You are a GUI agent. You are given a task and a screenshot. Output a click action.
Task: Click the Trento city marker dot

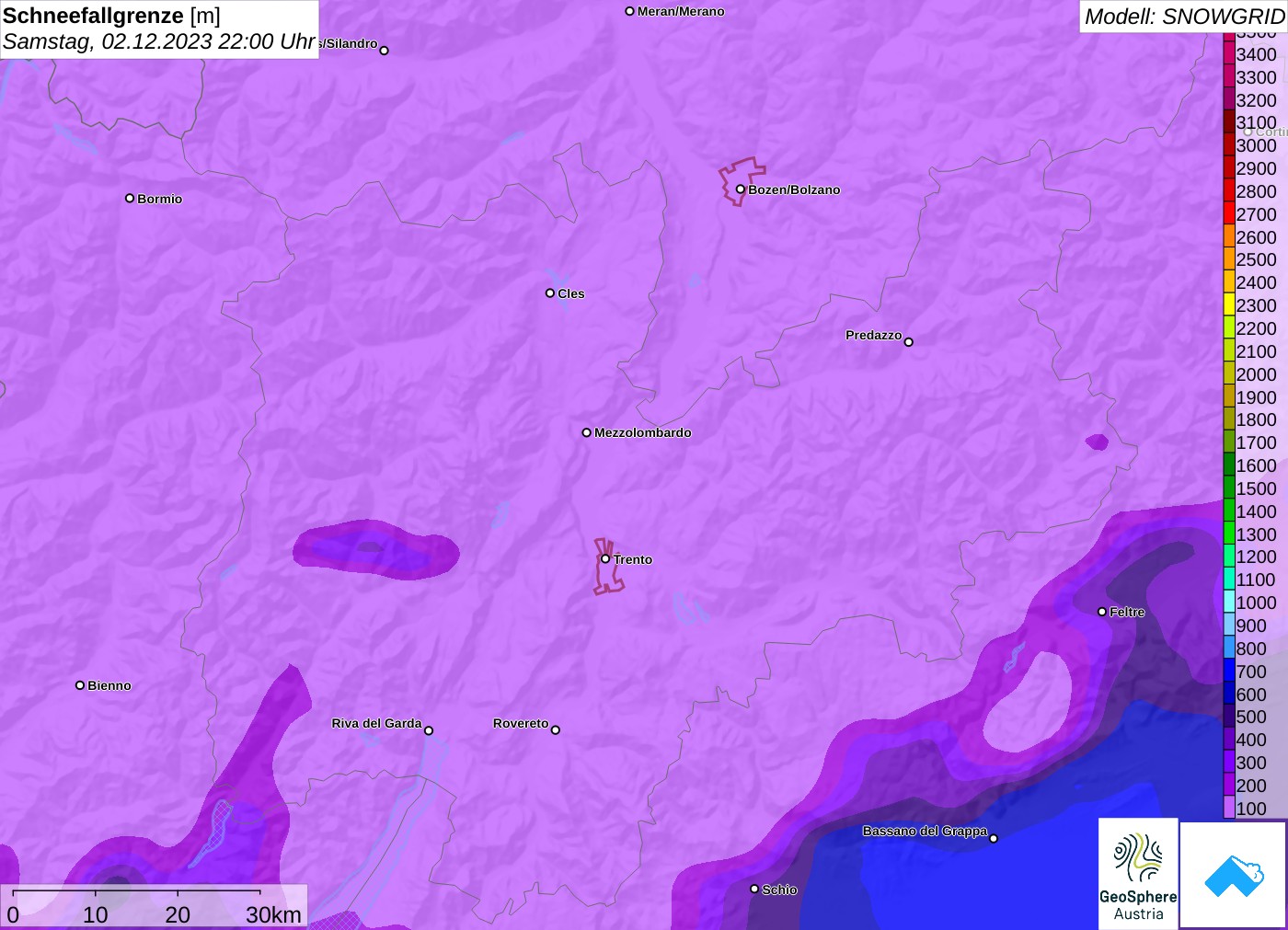click(x=605, y=558)
